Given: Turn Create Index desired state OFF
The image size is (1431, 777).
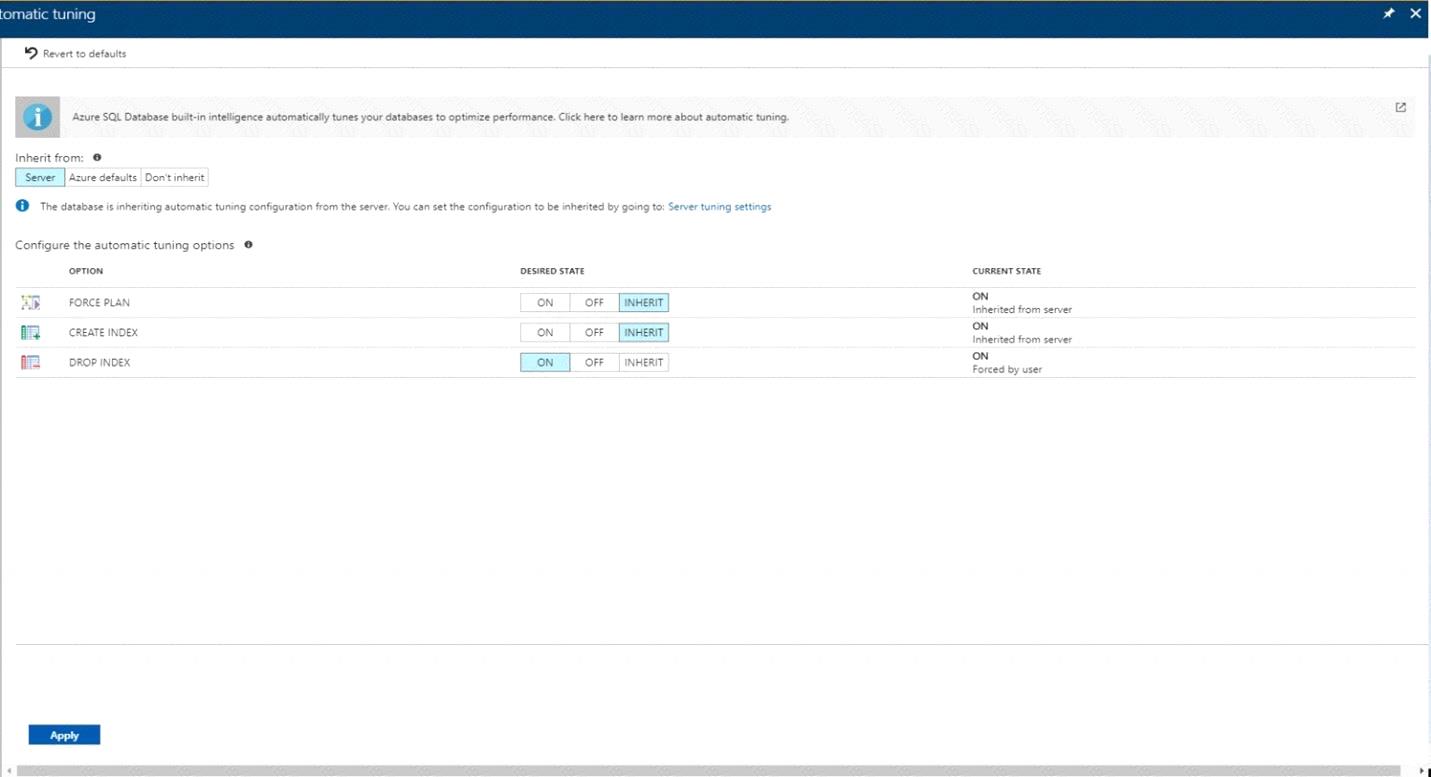Looking at the screenshot, I should pos(594,333).
